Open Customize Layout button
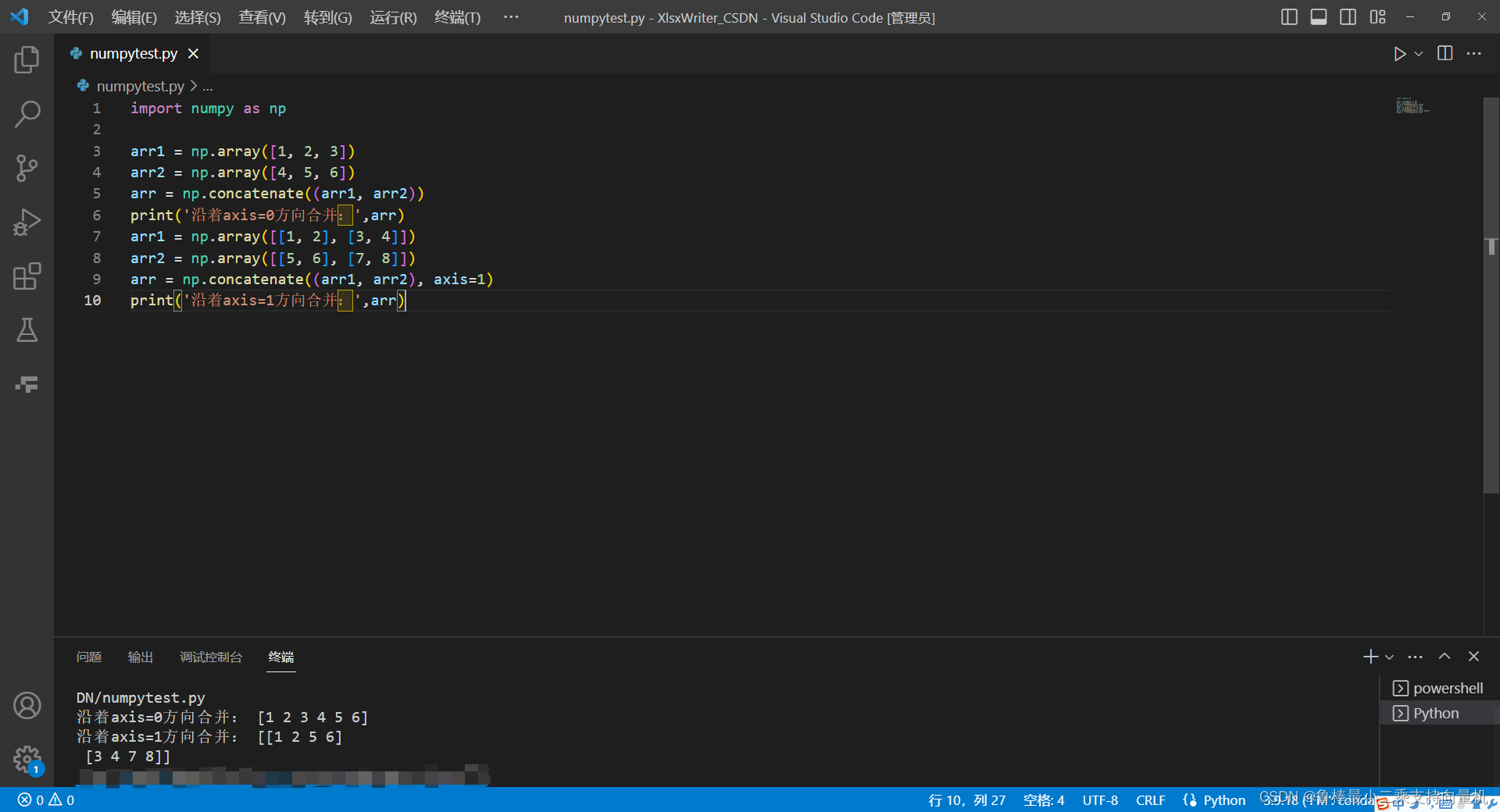Image resolution: width=1500 pixels, height=812 pixels. click(1378, 17)
